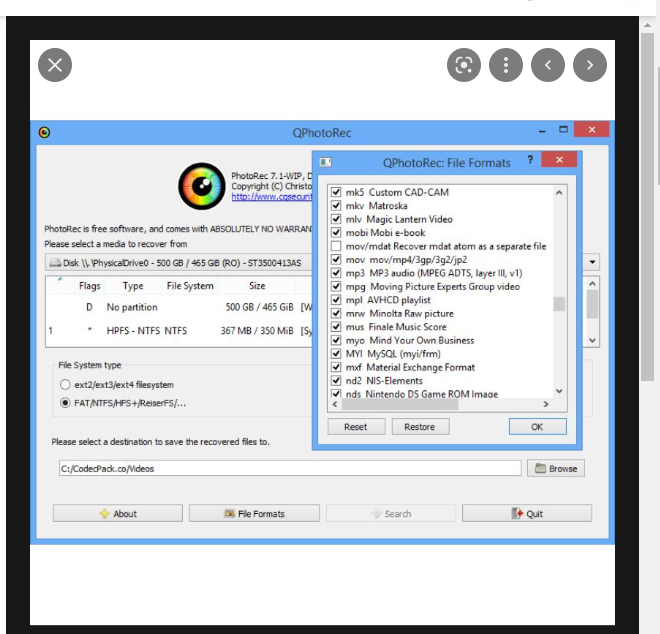This screenshot has width=660, height=634.
Task: Uncheck MYI MySQL format
Action: tap(335, 354)
